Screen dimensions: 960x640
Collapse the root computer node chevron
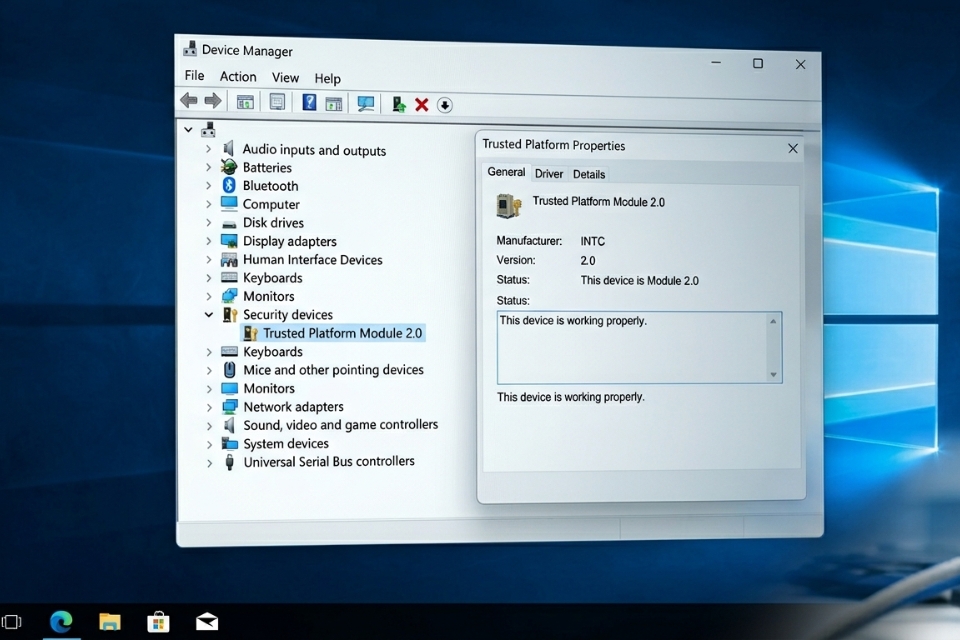pyautogui.click(x=189, y=129)
